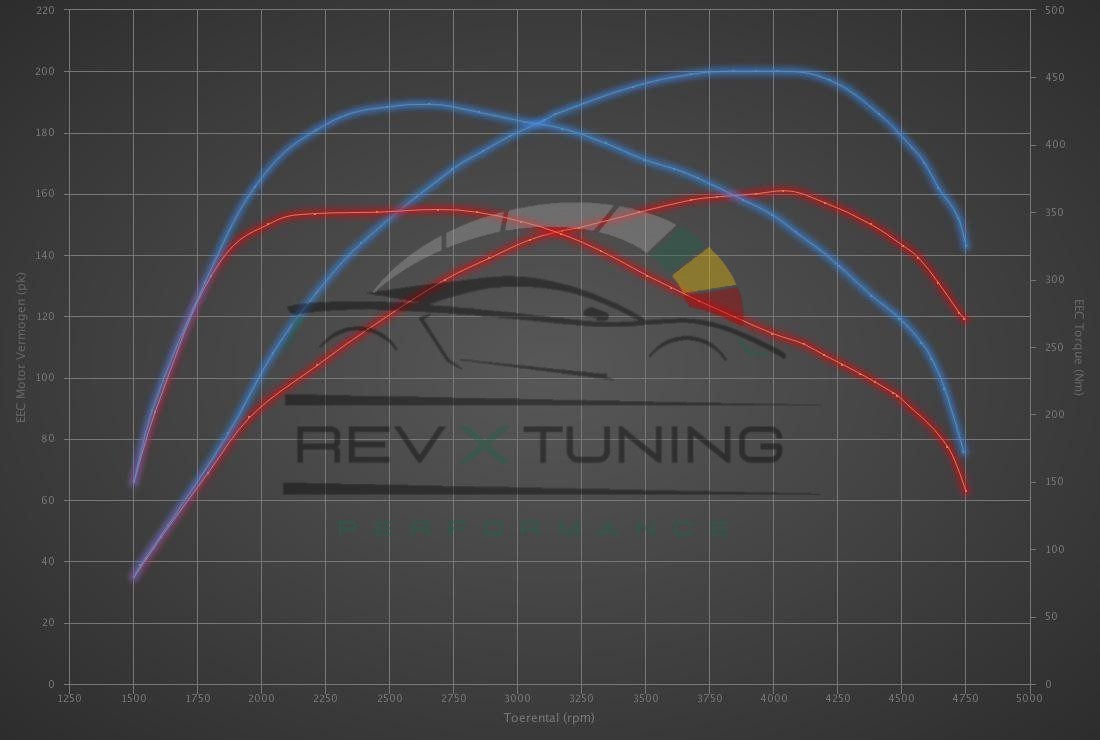The image size is (1100, 740).
Task: Click the REV text in the watermark
Action: pyautogui.click(x=365, y=443)
